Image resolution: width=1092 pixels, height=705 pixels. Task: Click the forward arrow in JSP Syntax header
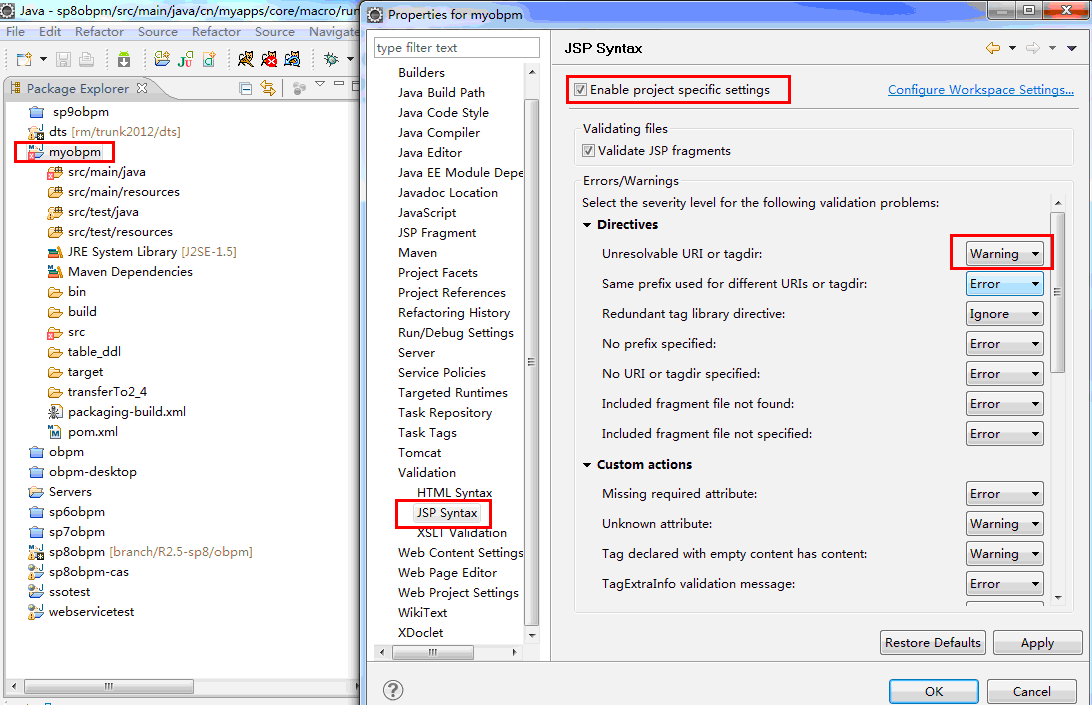[x=1034, y=48]
